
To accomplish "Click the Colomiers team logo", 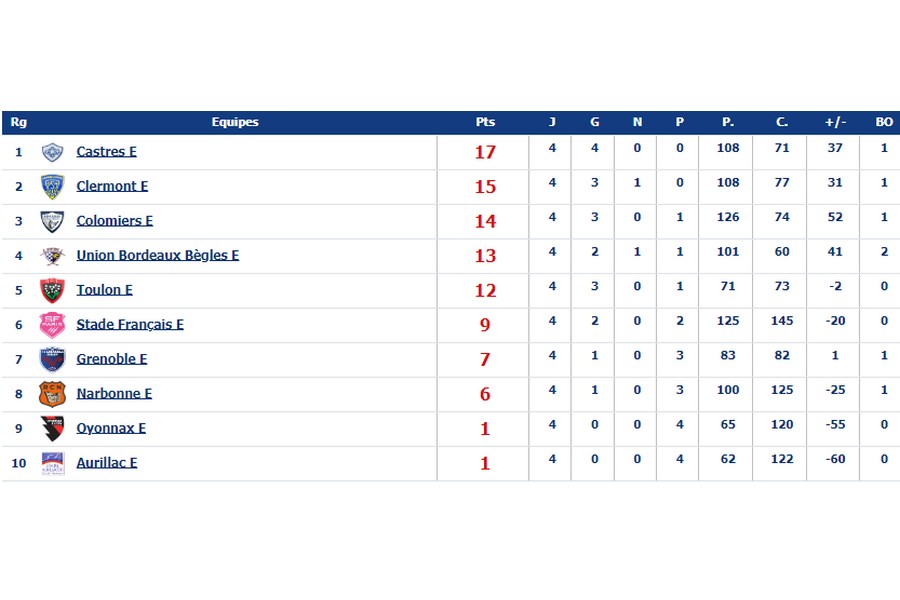I will tap(52, 221).
